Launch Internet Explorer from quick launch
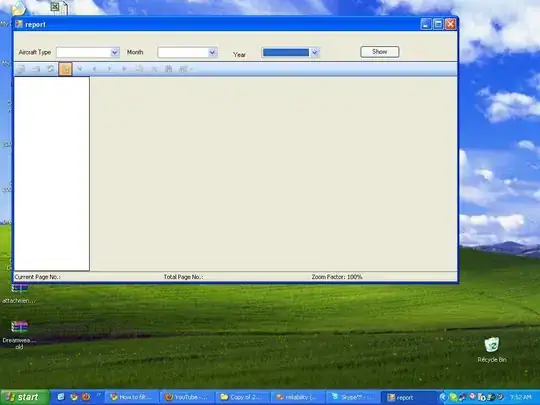 [x=61, y=397]
